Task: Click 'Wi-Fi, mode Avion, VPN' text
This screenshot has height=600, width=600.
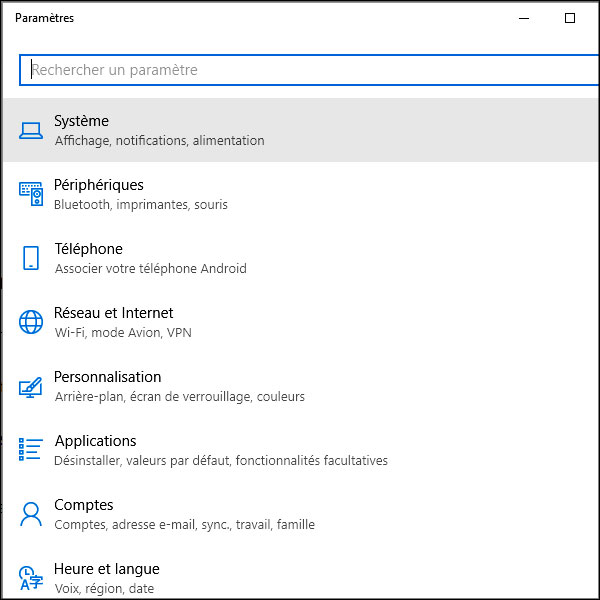Action: pos(123,333)
